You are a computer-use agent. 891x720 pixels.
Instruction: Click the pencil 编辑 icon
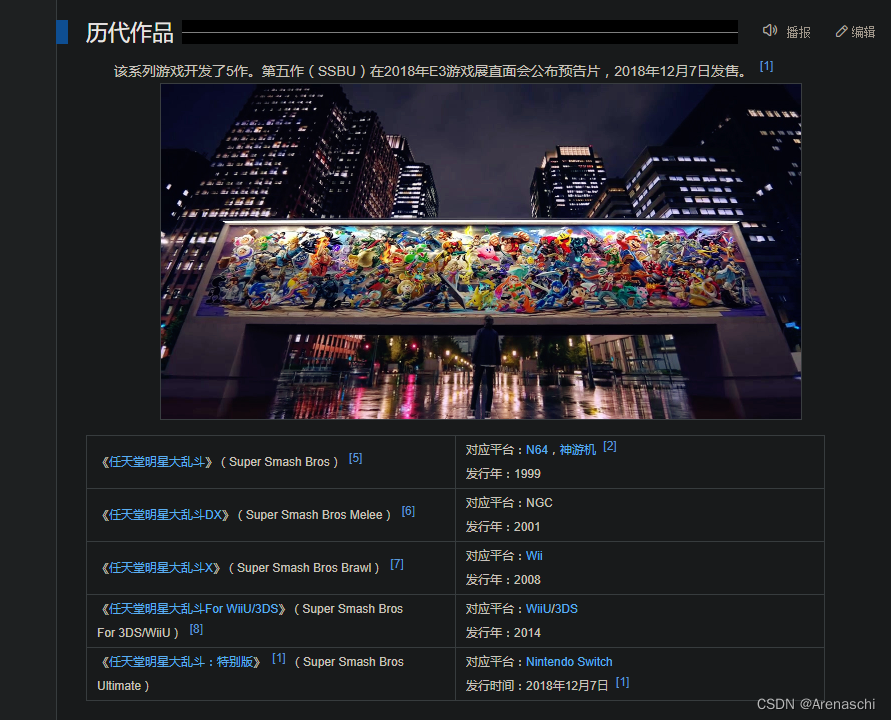click(x=842, y=31)
